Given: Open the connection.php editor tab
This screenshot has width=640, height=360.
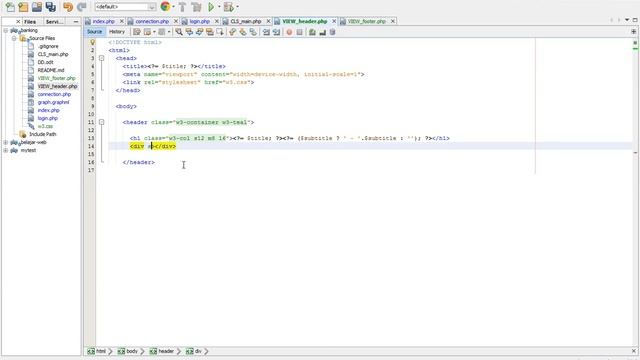Looking at the screenshot, I should click(152, 21).
